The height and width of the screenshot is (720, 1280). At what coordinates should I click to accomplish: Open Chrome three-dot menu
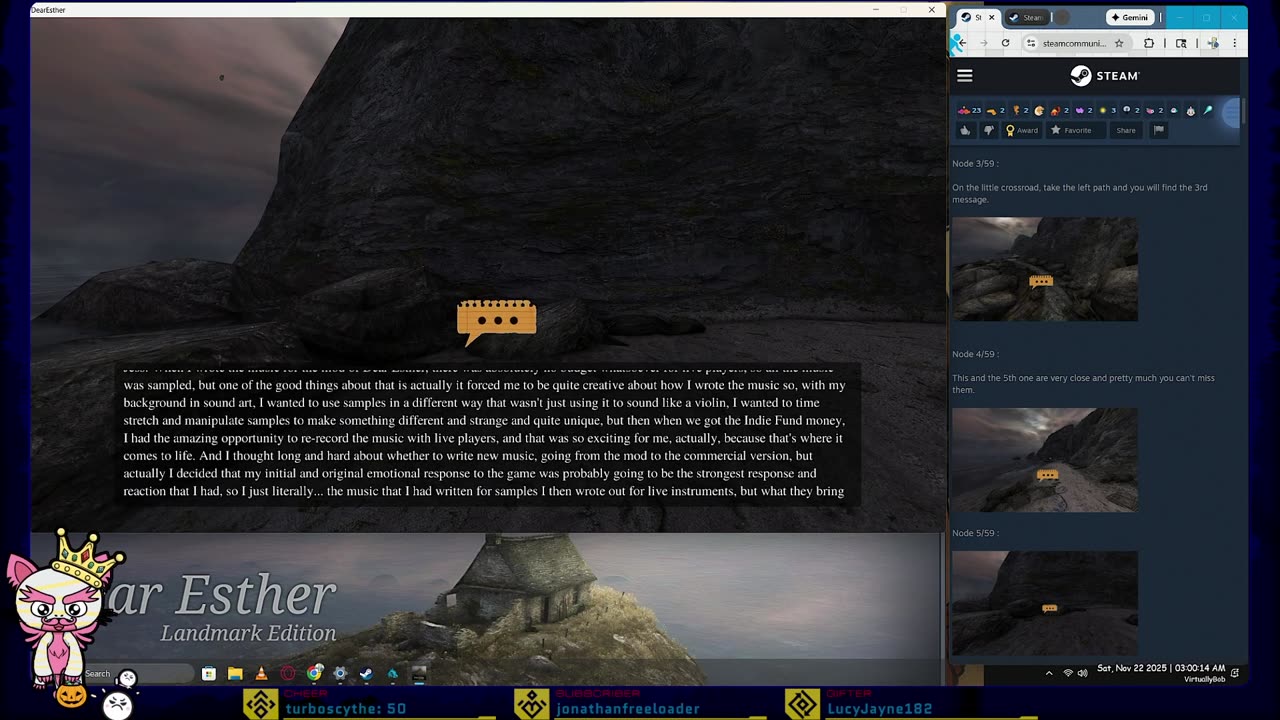pyautogui.click(x=1234, y=43)
